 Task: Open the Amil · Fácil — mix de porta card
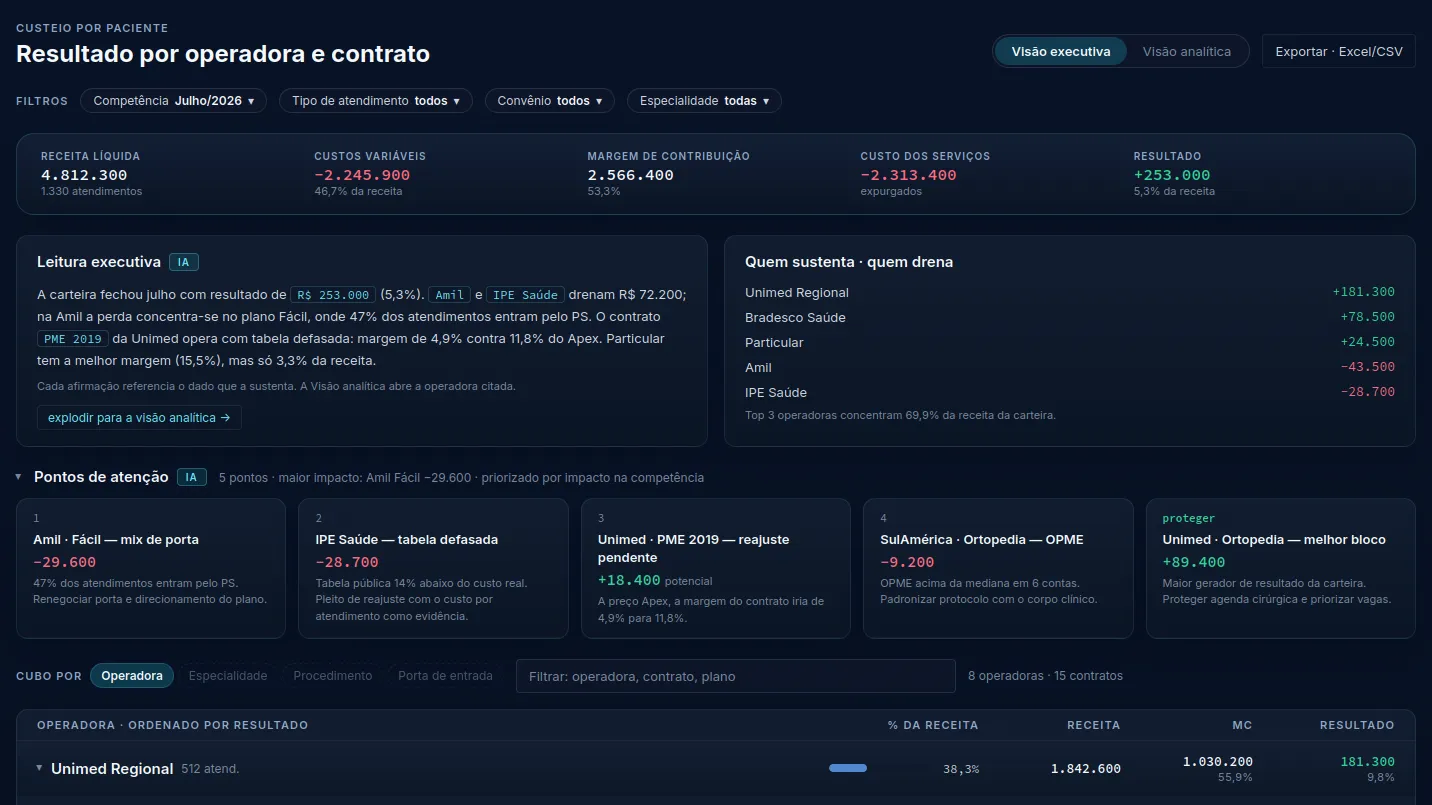151,568
